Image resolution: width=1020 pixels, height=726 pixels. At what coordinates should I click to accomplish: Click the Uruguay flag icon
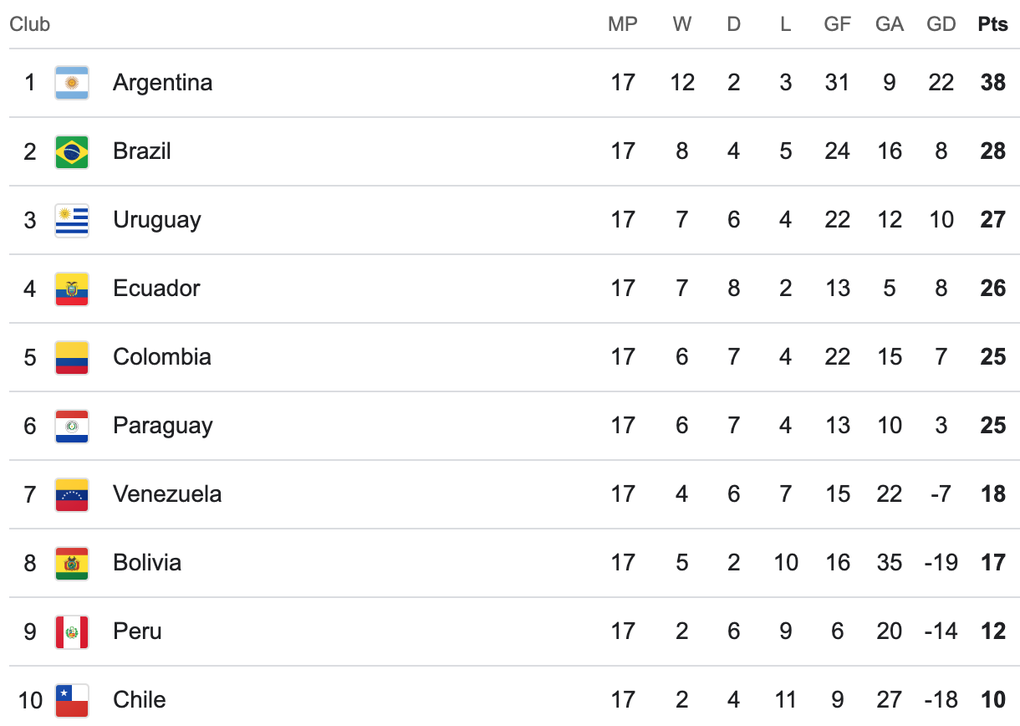pos(72,220)
